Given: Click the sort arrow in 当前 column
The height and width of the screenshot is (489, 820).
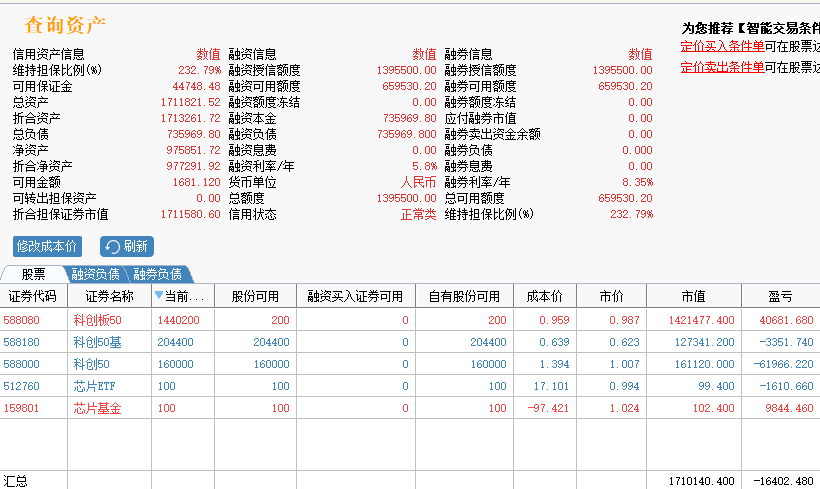Looking at the screenshot, I should click(x=159, y=295).
